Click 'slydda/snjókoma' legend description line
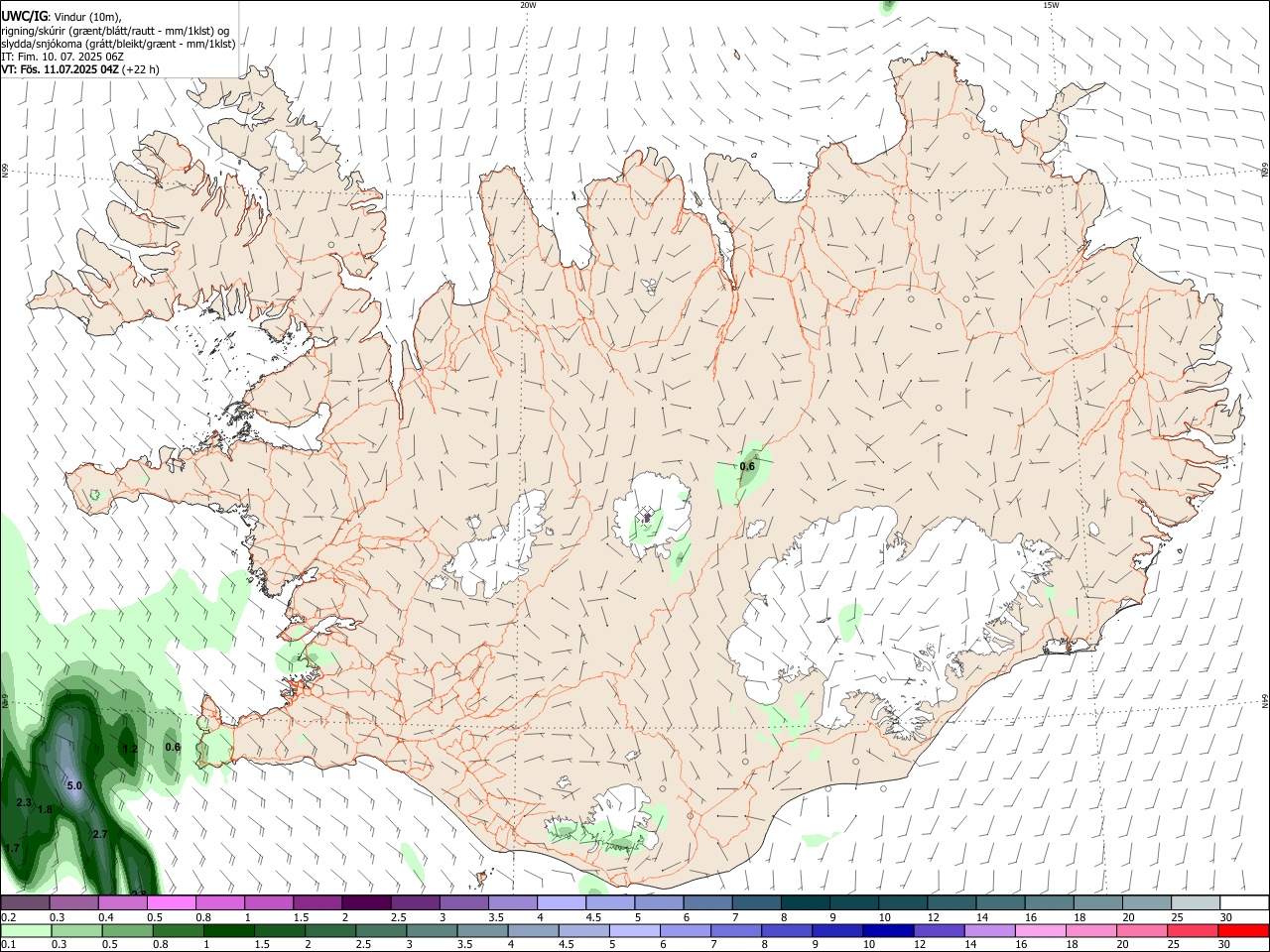 [118, 44]
